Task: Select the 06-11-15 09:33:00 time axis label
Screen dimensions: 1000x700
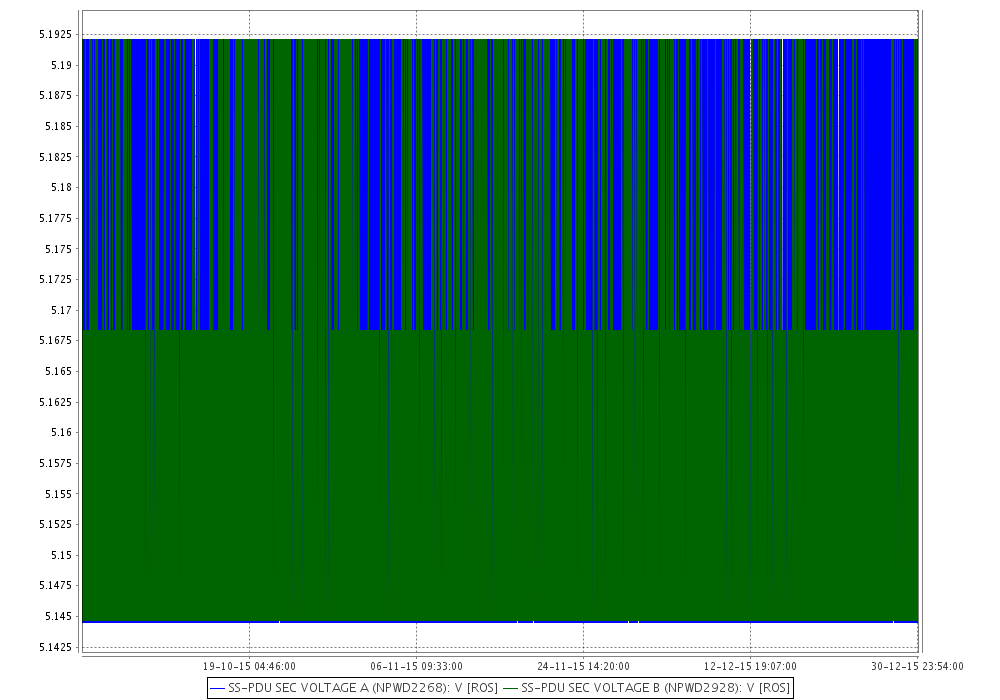Action: pyautogui.click(x=416, y=666)
